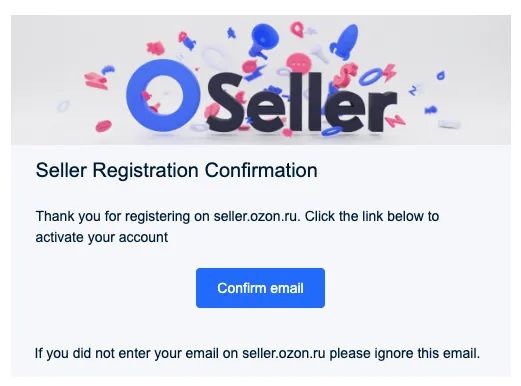Click the black 3D Seller wordmark
The image size is (521, 386).
pos(302,102)
